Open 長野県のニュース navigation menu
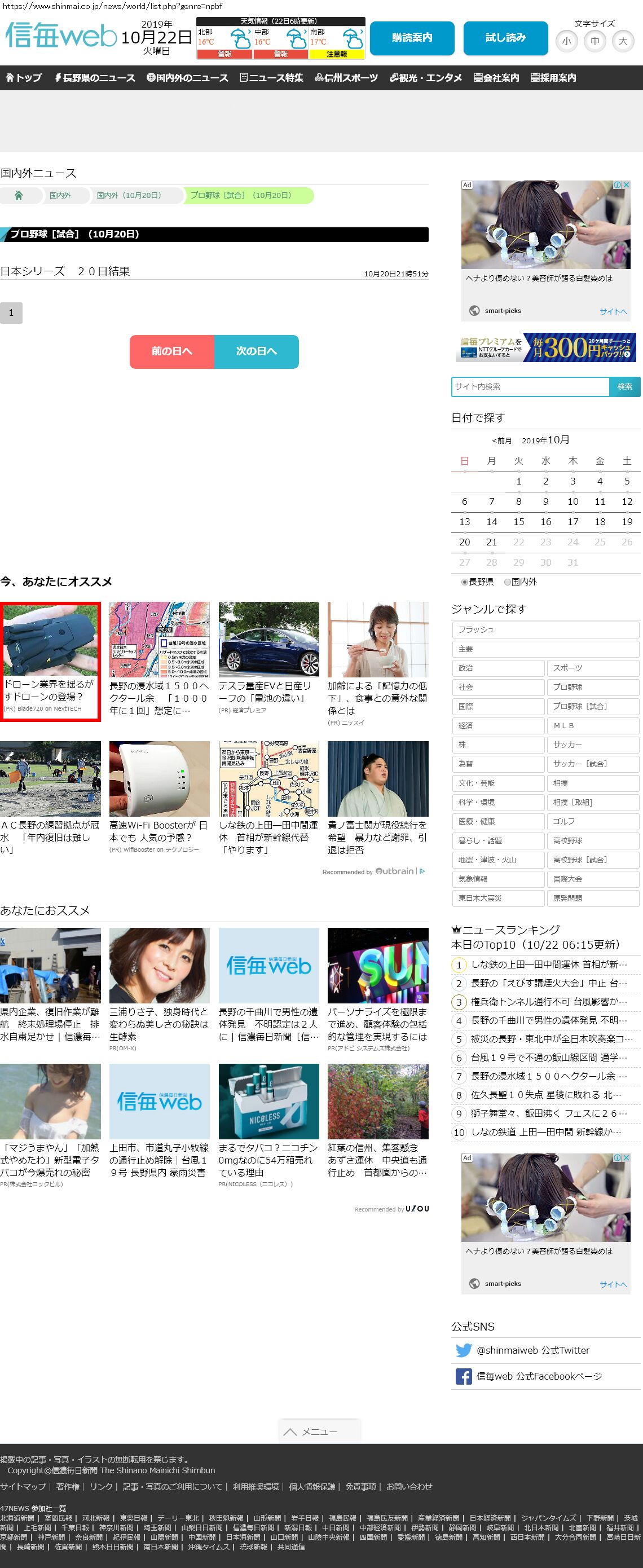Viewport: 643px width, 1568px height. (95, 78)
